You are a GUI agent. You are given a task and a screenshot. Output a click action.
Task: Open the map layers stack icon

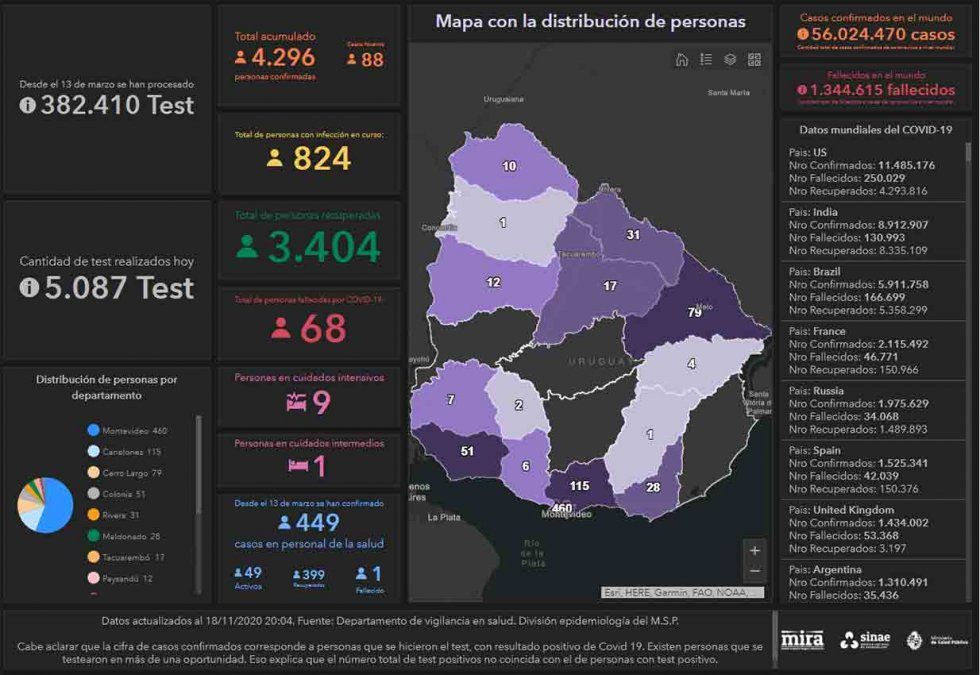730,60
